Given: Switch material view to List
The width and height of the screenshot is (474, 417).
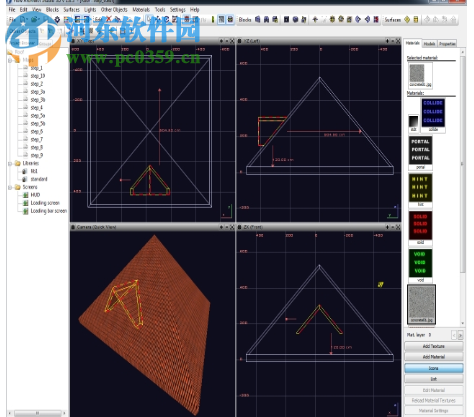Looking at the screenshot, I should point(434,379).
